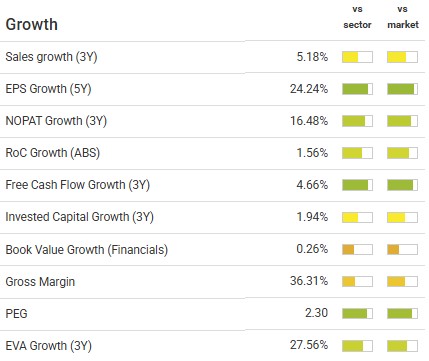The width and height of the screenshot is (429, 361).
Task: Click the Gross Margin vs market bar
Action: [402, 281]
